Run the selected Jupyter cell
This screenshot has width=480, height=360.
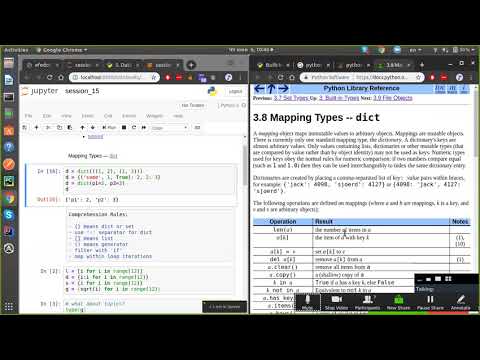(109, 127)
